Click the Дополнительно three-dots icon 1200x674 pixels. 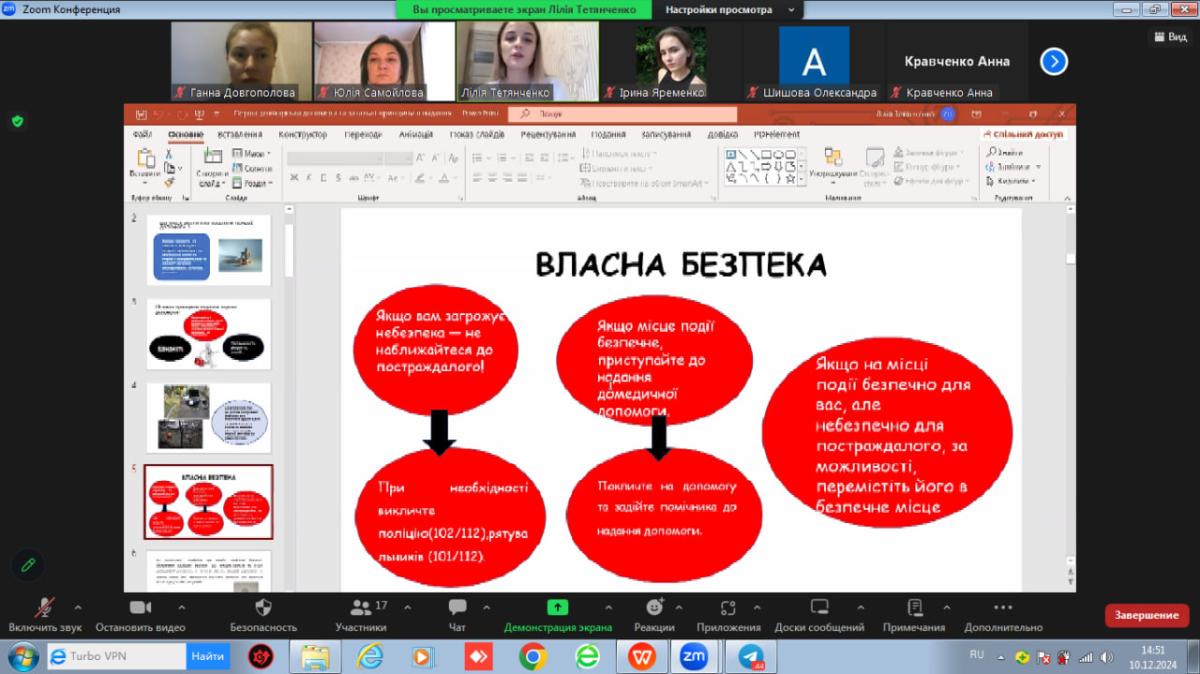coord(1003,608)
